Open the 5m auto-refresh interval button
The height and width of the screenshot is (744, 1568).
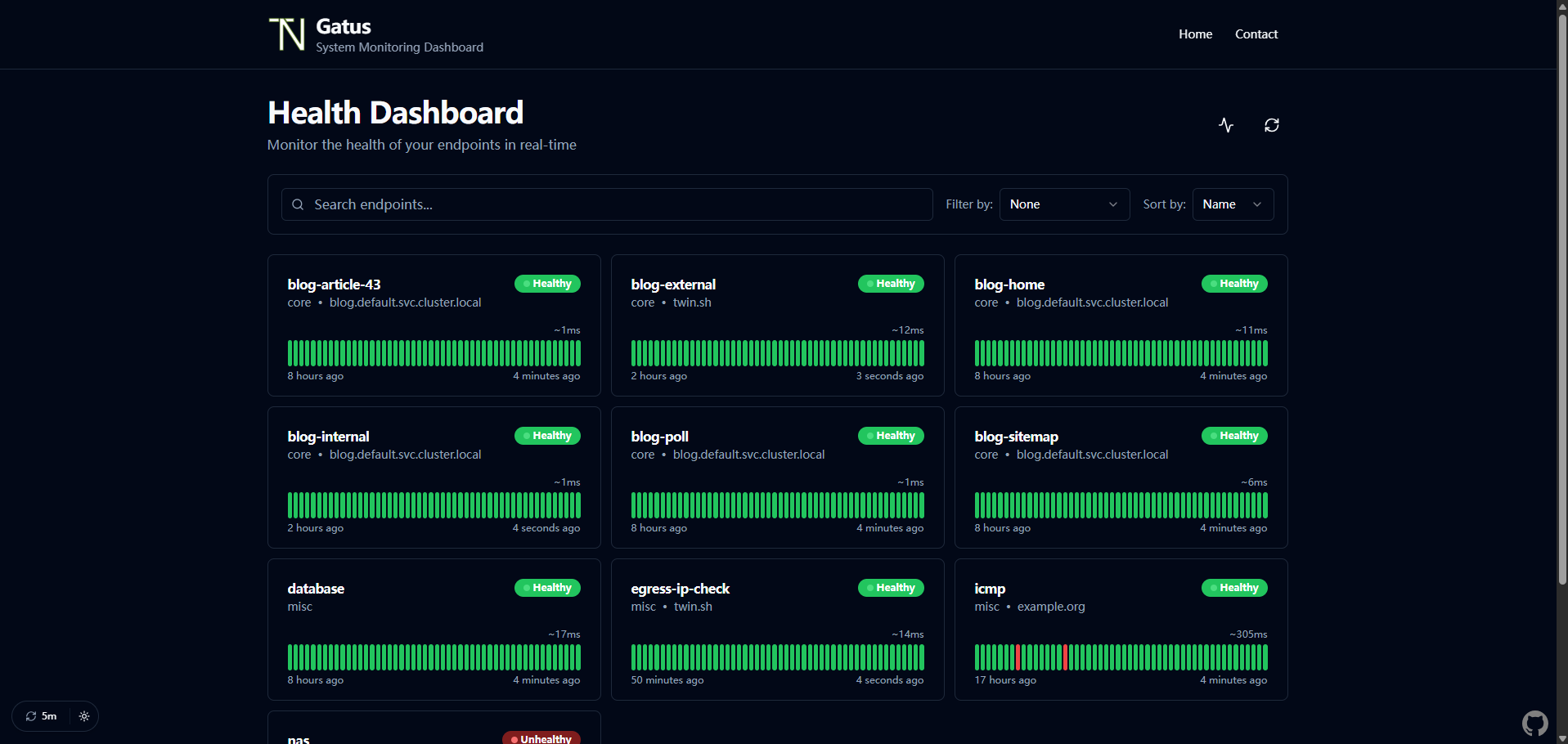pyautogui.click(x=41, y=716)
